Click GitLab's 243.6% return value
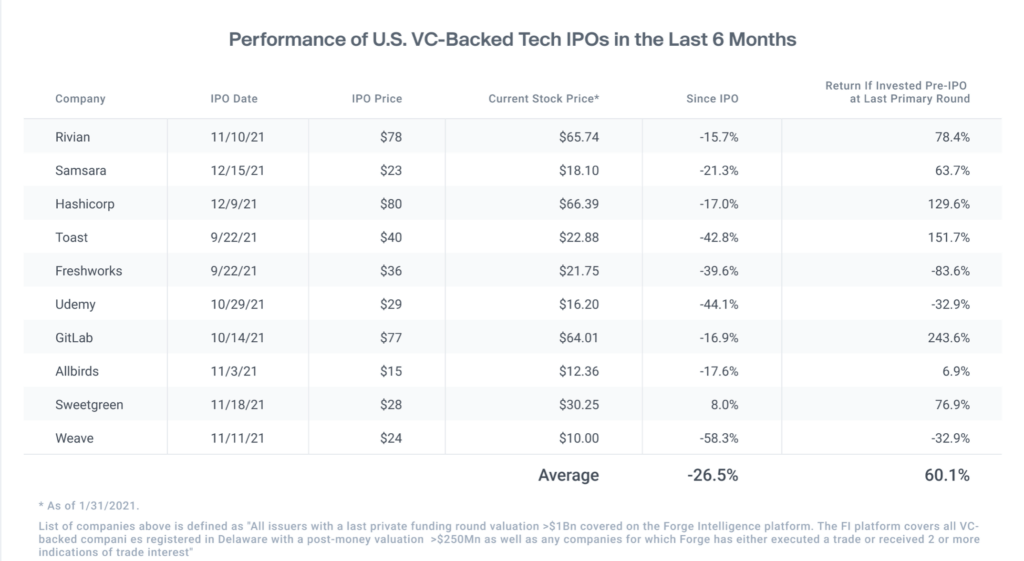1024x561 pixels. tap(949, 338)
